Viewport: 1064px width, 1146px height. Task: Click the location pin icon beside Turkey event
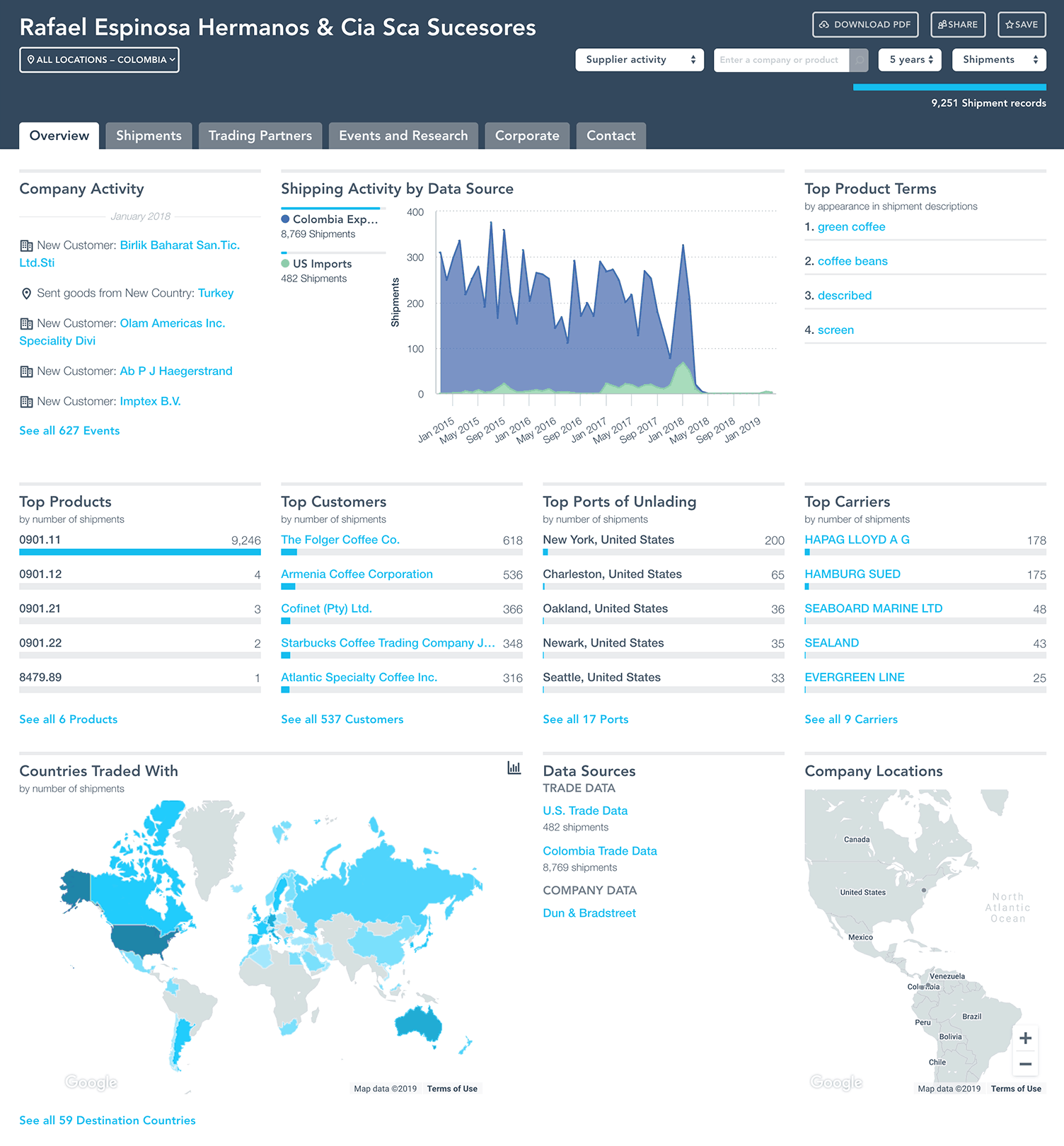pyautogui.click(x=26, y=294)
